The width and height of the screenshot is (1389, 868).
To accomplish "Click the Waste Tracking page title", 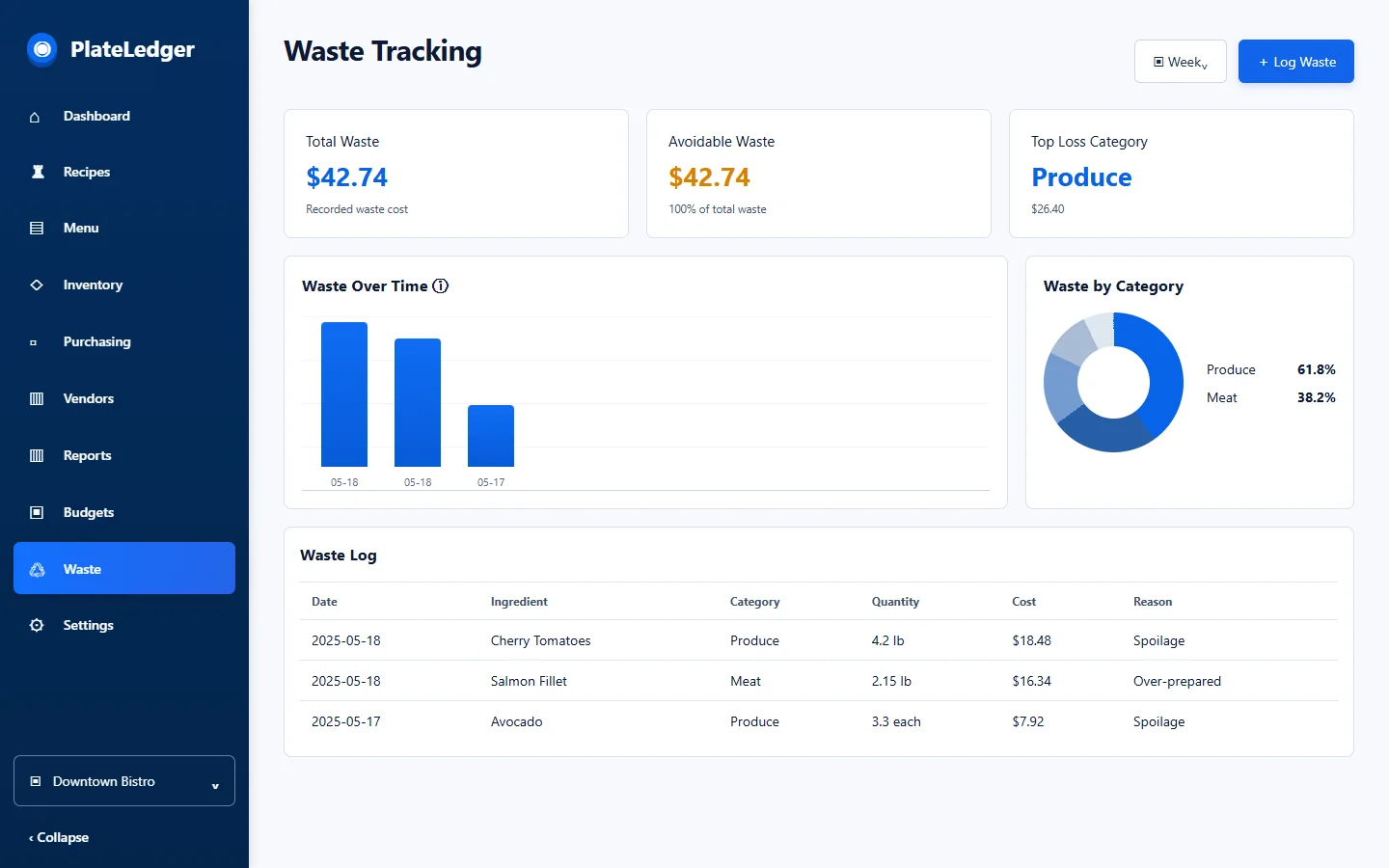I will click(383, 51).
